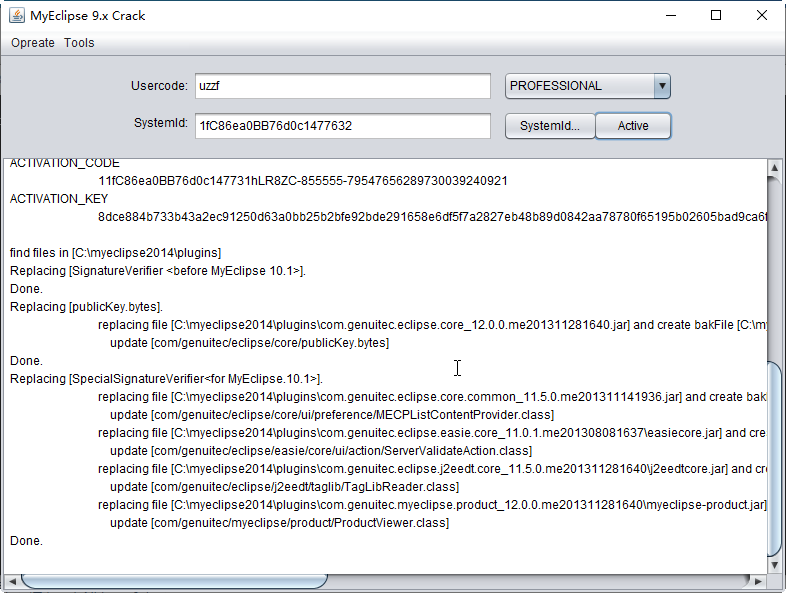The height and width of the screenshot is (593, 786).
Task: Click into the Usercode text field
Action: click(x=342, y=86)
